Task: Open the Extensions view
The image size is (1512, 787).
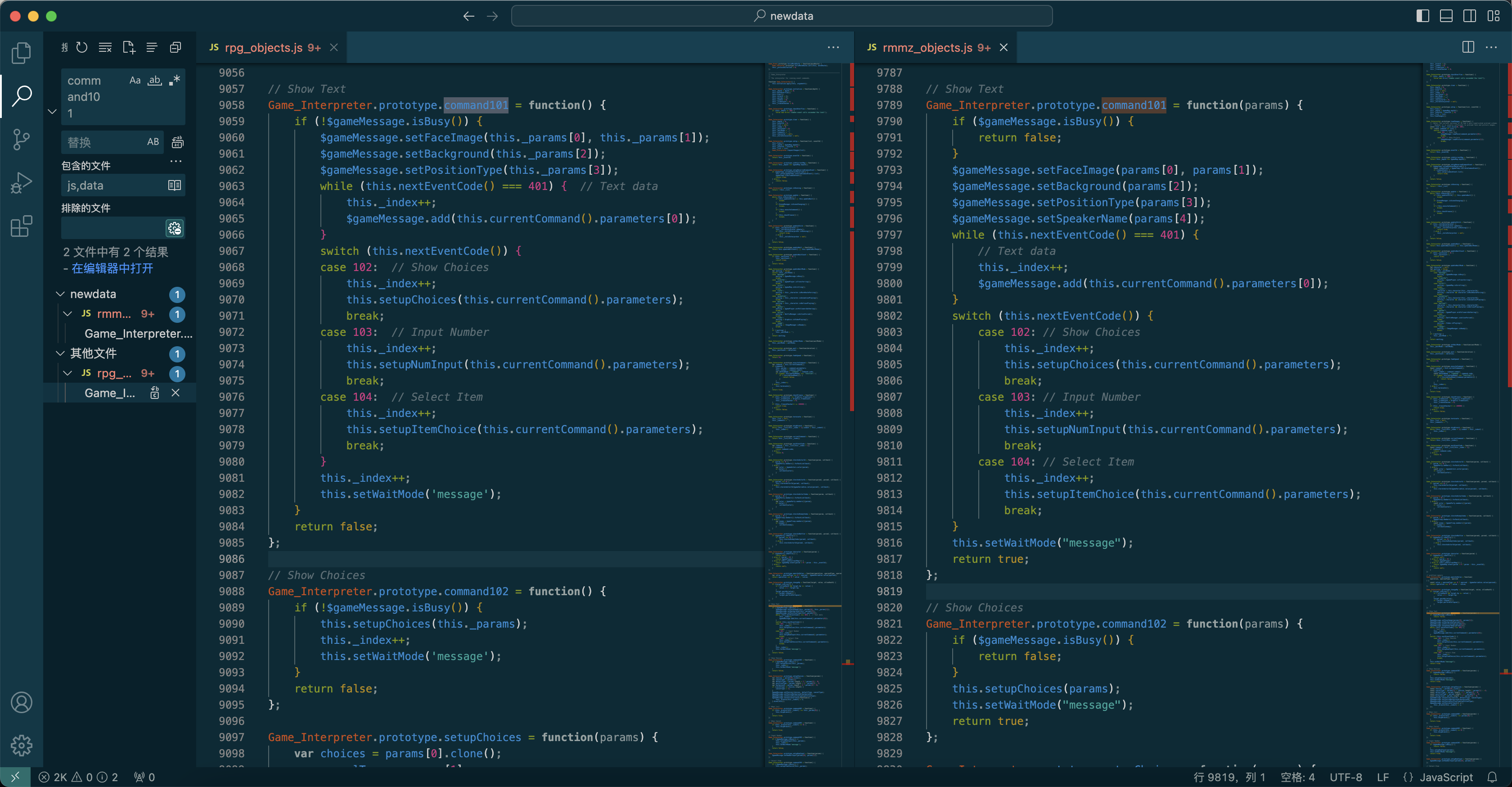Action: (x=21, y=226)
